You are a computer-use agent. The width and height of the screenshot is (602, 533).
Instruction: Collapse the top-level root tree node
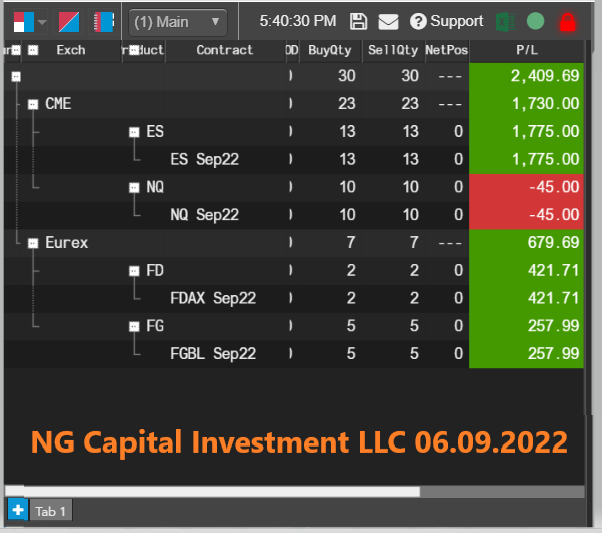click(x=16, y=76)
